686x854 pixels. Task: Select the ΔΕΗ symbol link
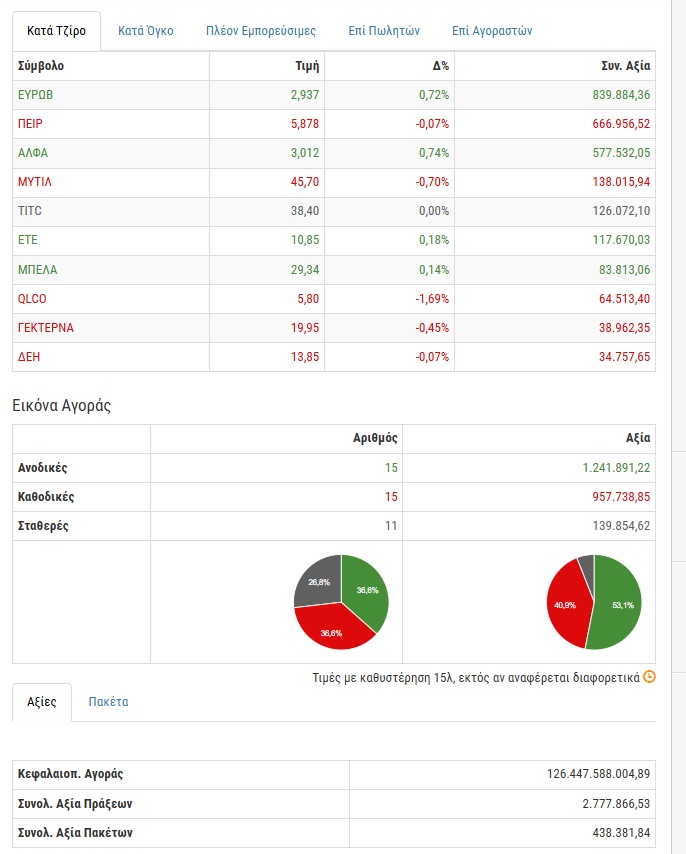[29, 356]
